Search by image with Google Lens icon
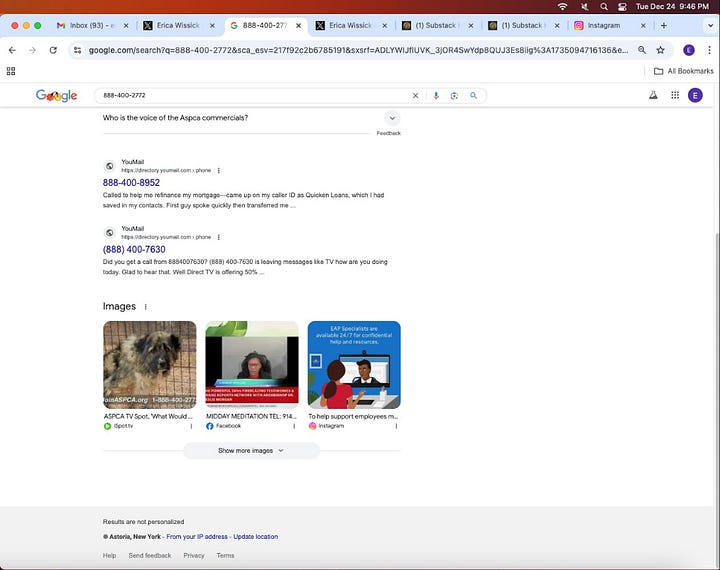The image size is (720, 570). [454, 96]
